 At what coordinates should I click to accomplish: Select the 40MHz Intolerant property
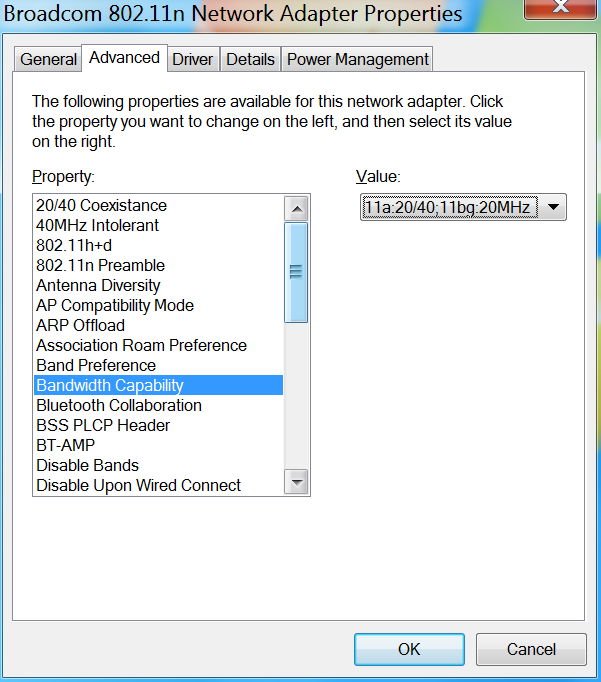pyautogui.click(x=158, y=225)
